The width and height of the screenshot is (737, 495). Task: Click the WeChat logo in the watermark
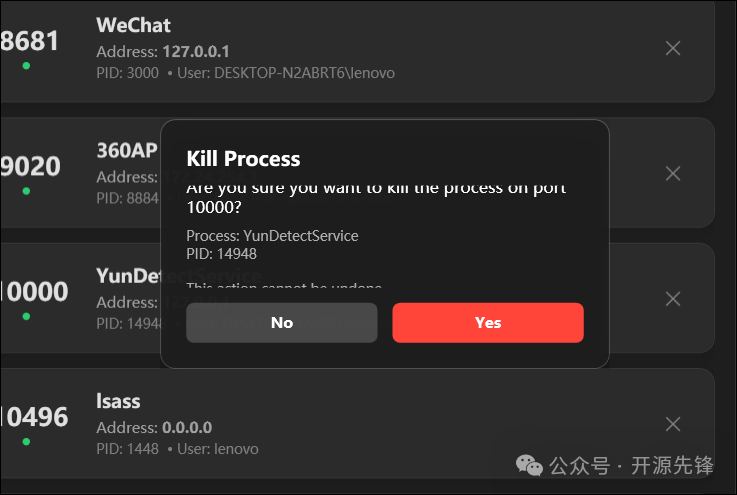pyautogui.click(x=530, y=465)
